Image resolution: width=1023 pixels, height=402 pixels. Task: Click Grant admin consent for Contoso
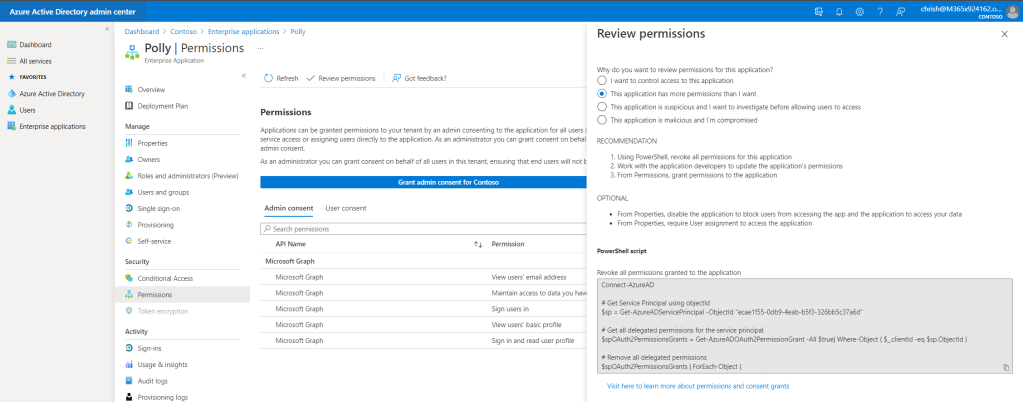coord(420,182)
